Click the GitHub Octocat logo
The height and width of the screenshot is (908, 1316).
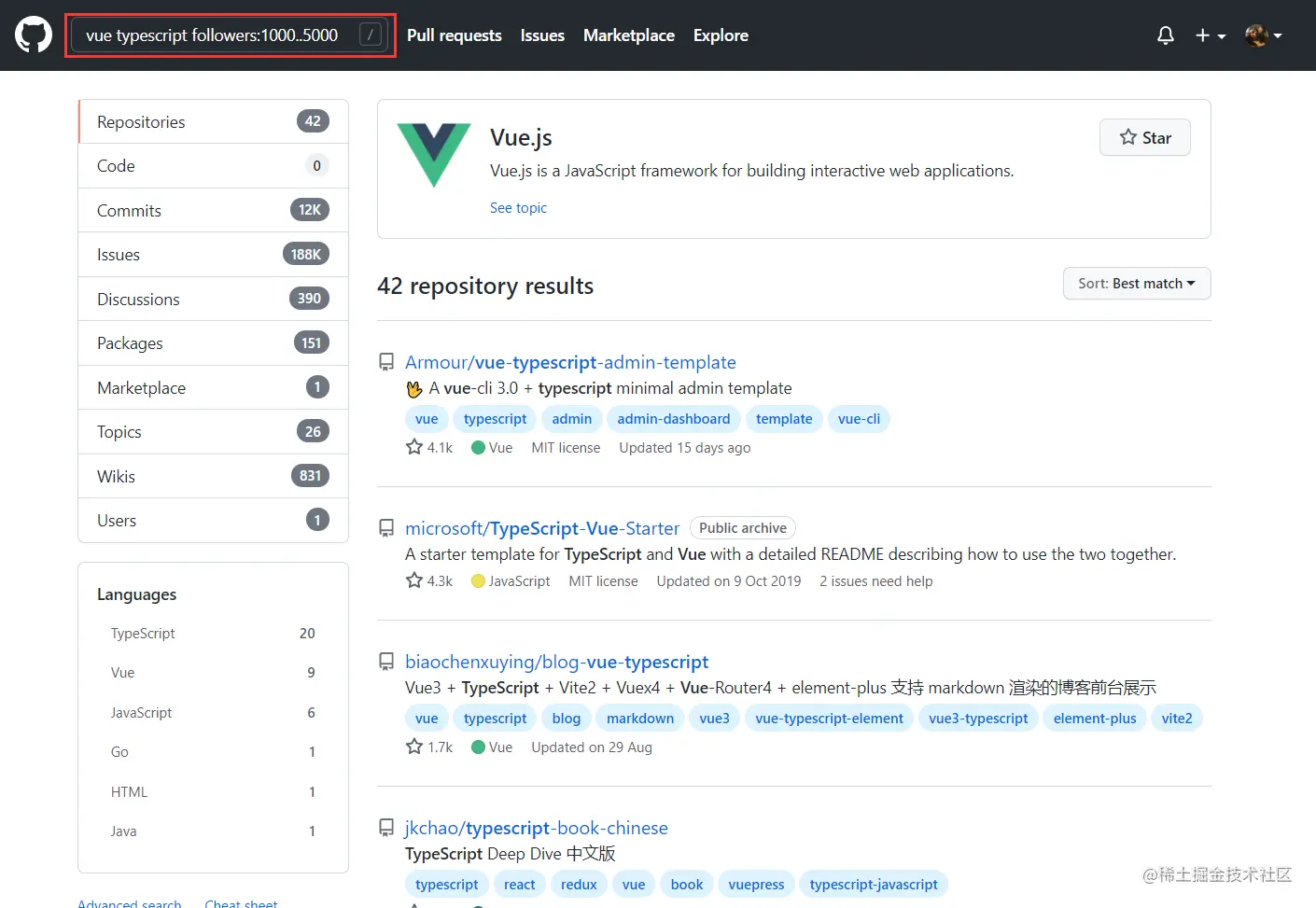pyautogui.click(x=33, y=35)
